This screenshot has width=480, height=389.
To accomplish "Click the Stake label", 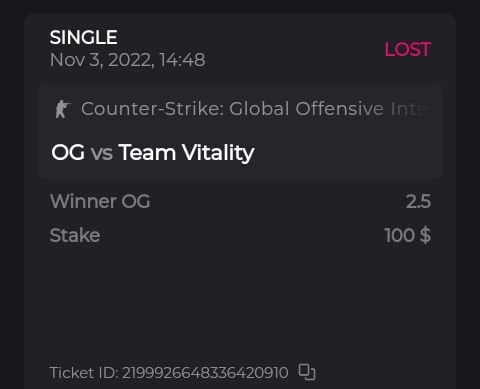I will (75, 235).
